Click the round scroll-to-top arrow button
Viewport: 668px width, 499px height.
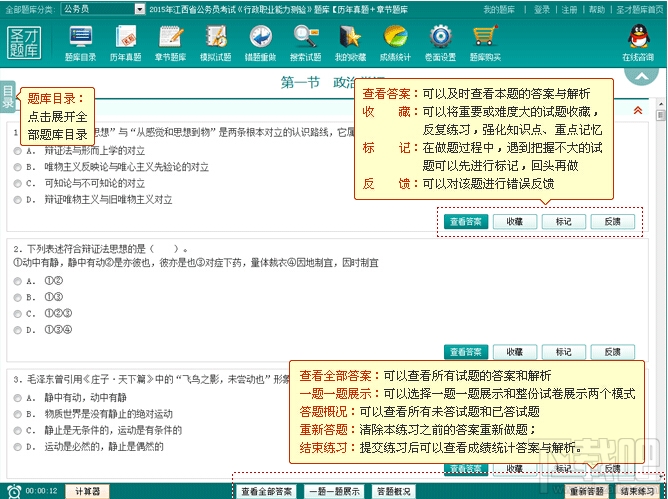[642, 77]
